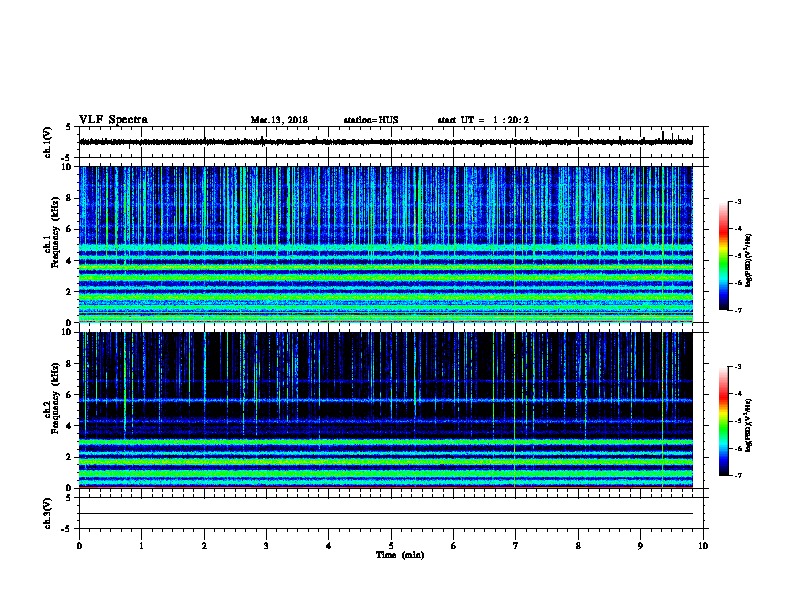This screenshot has width=792, height=612.
Task: Click time axis tick label "0"
Action: (x=79, y=546)
